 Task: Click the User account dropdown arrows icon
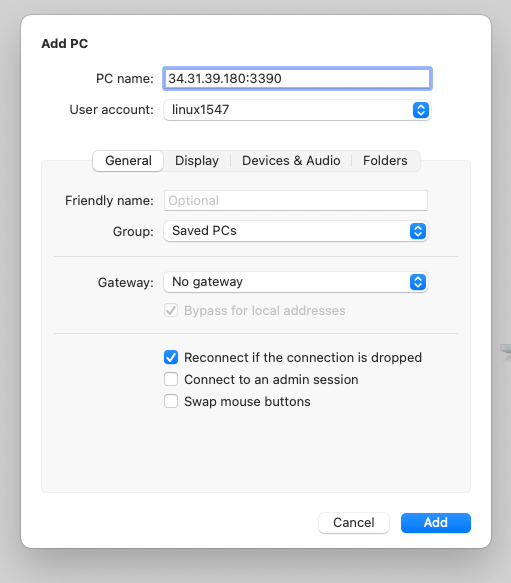click(x=421, y=110)
